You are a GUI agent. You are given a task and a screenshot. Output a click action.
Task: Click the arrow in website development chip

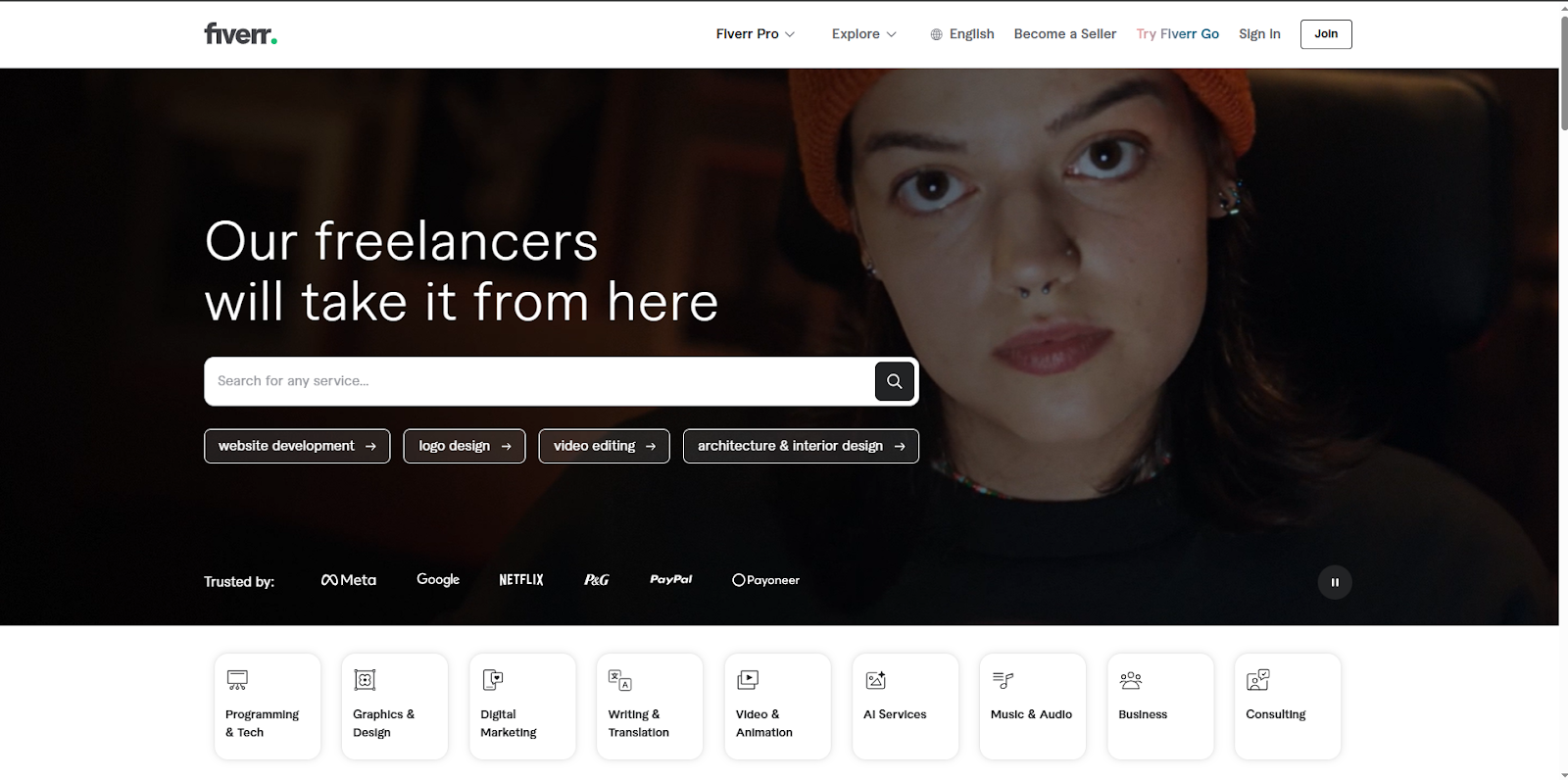[370, 446]
